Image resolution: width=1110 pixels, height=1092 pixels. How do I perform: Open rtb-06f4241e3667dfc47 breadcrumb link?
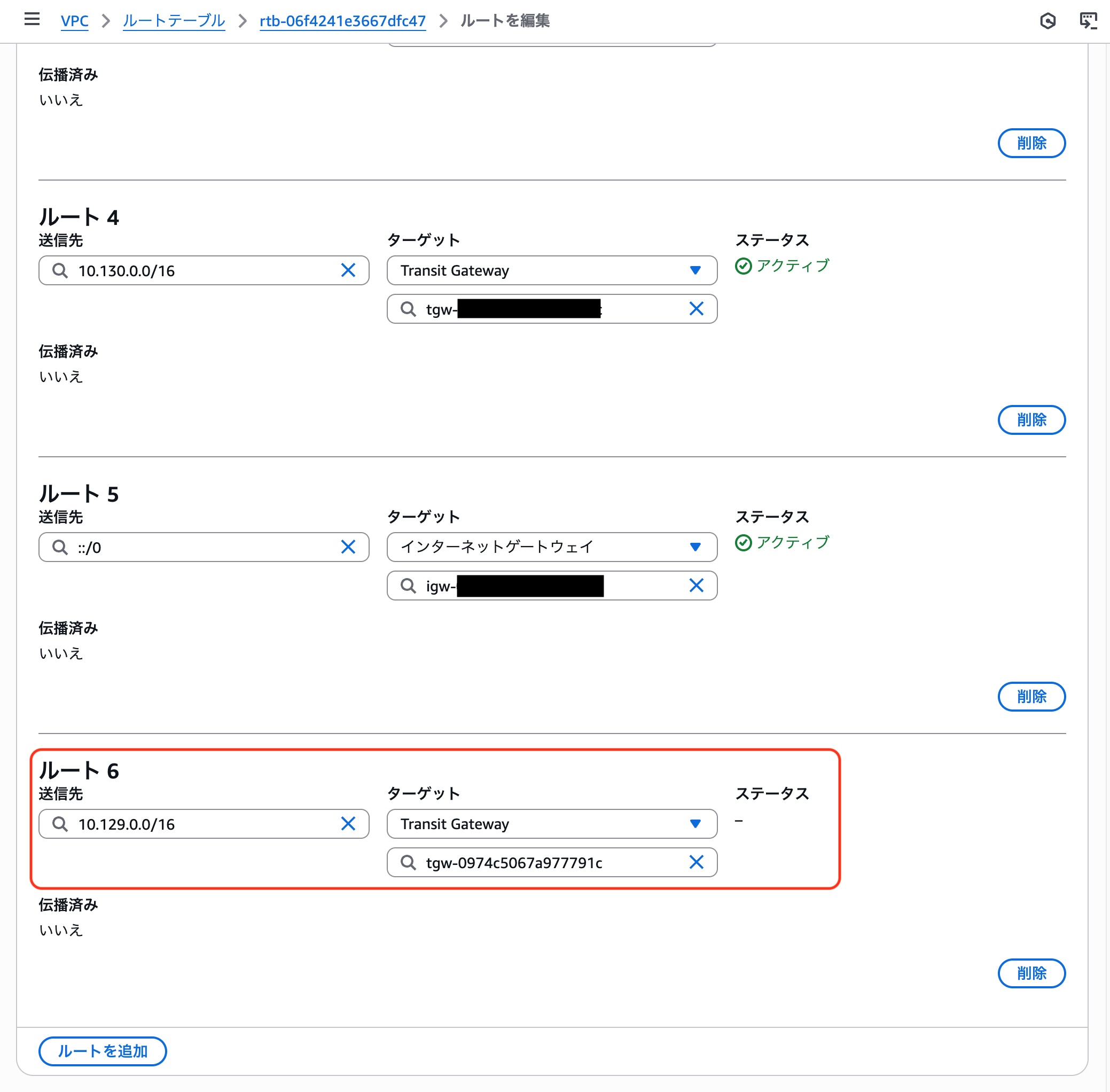pos(342,21)
